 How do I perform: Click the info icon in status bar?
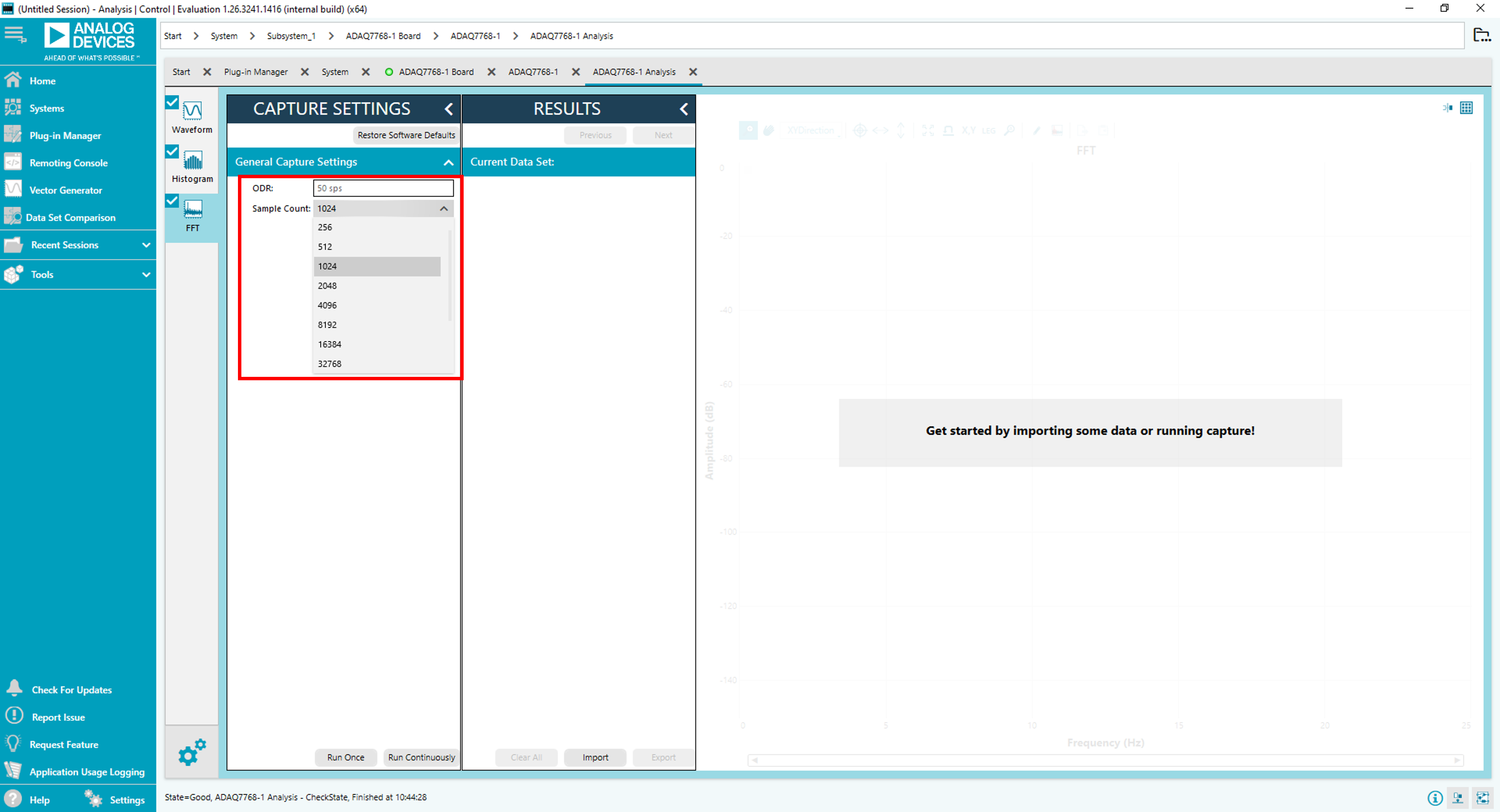(x=1435, y=798)
